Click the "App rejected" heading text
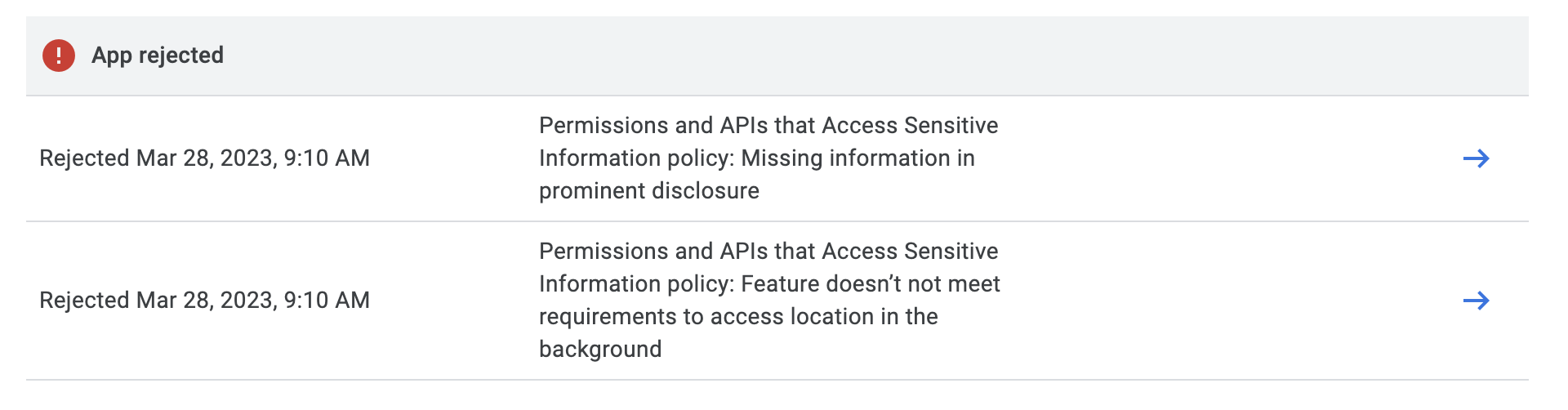This screenshot has height=410, width=1568. [158, 56]
